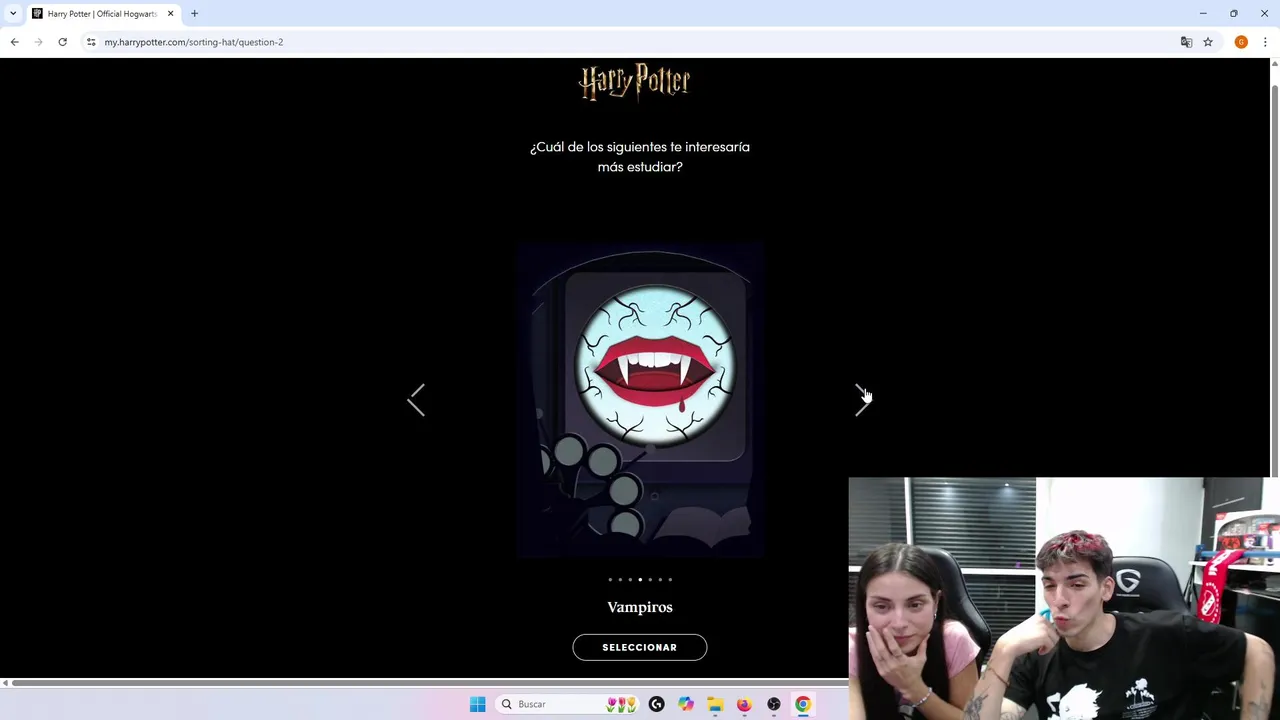Click the question text about studying
This screenshot has height=720, width=1280.
(x=640, y=157)
